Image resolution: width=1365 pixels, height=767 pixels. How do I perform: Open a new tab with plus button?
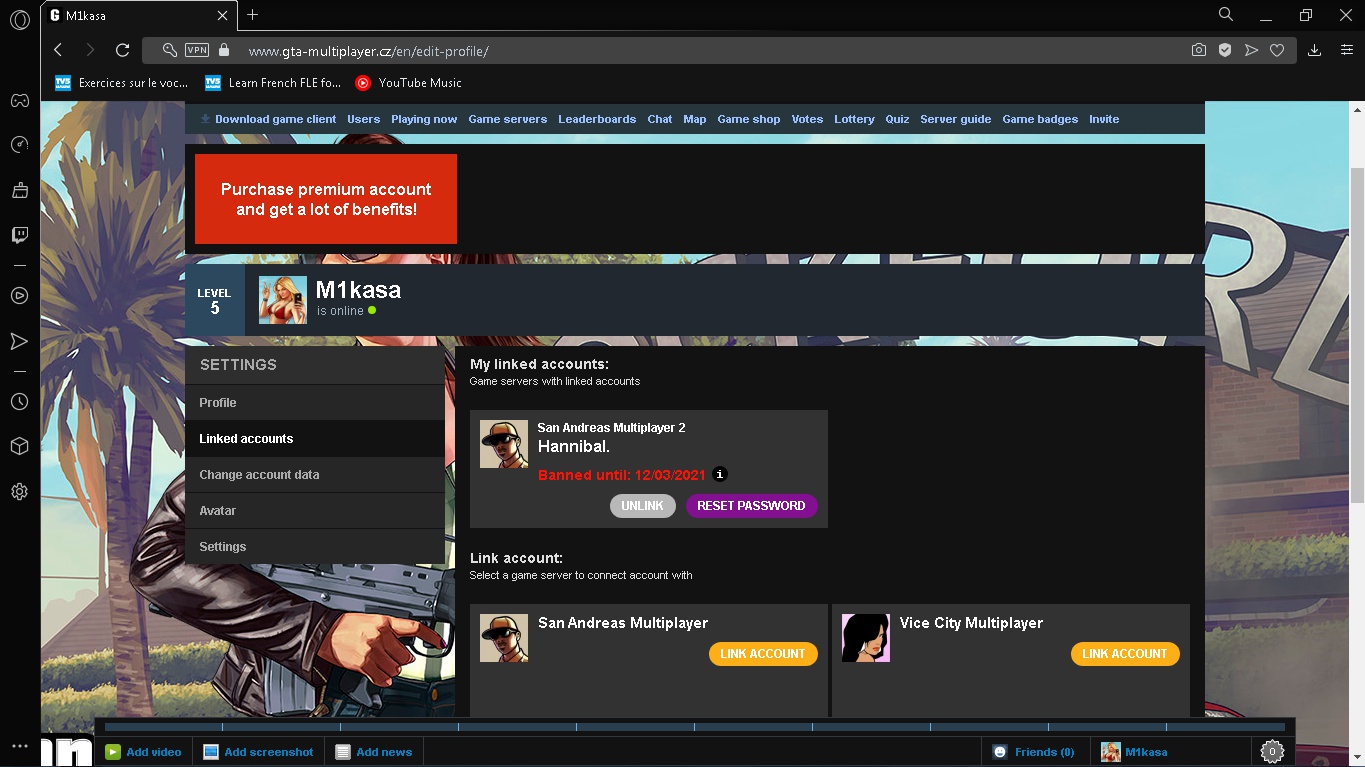(x=252, y=15)
